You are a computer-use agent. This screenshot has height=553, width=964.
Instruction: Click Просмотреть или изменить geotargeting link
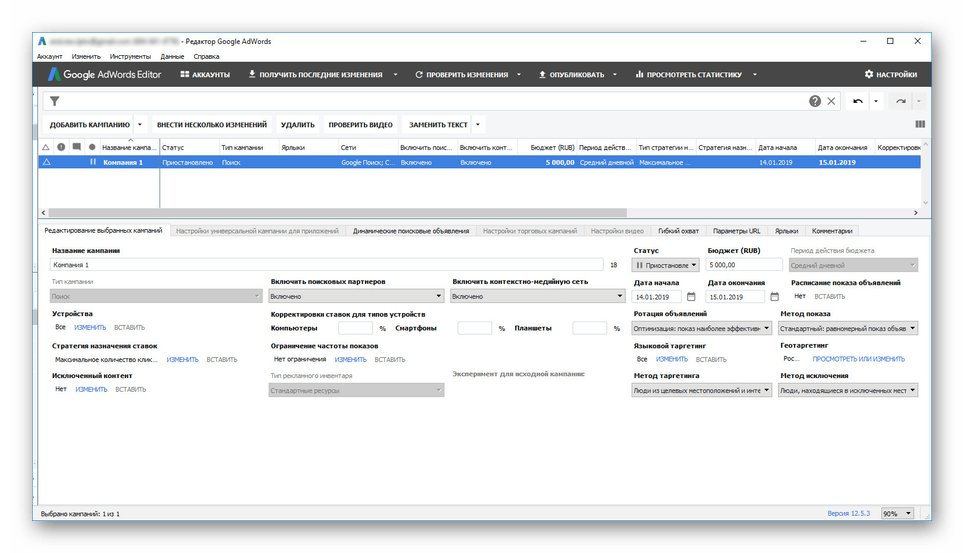pos(858,359)
